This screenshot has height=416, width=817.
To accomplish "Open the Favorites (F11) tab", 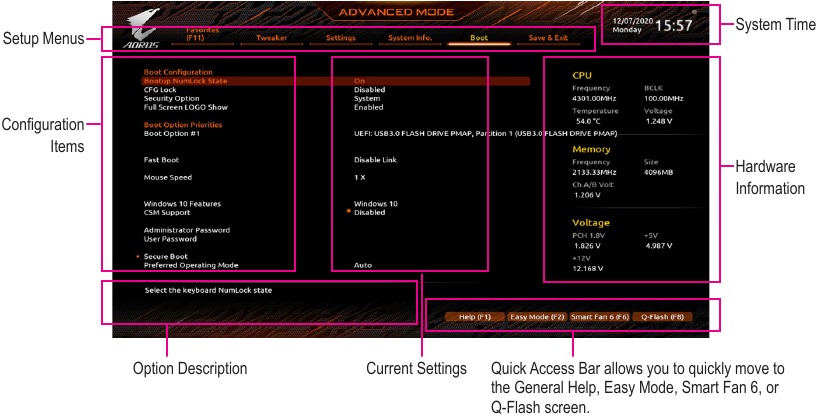I will point(202,34).
